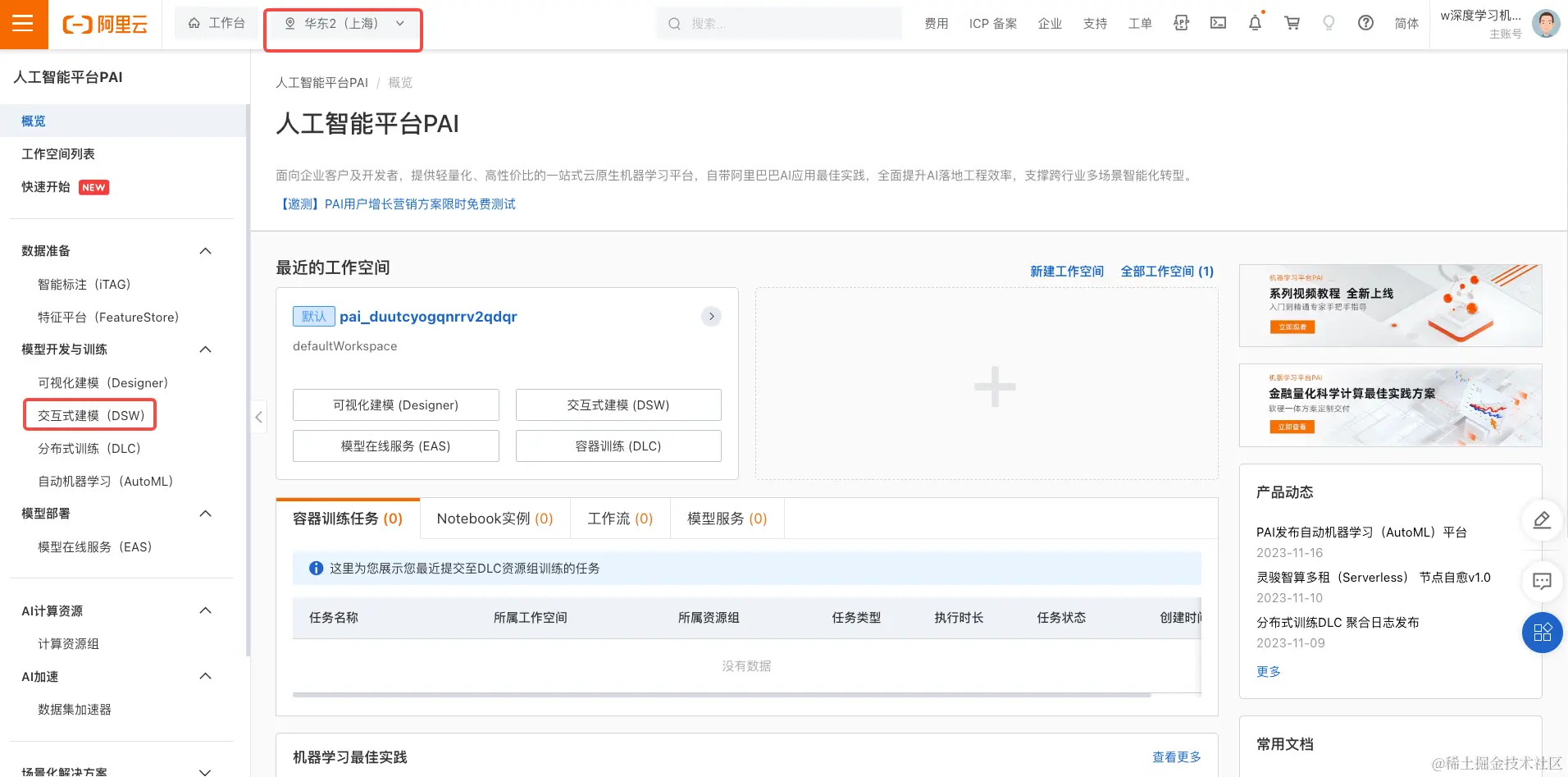Image resolution: width=1568 pixels, height=777 pixels.
Task: Open 自动机器学习（AutoML） in sidebar
Action: click(106, 481)
